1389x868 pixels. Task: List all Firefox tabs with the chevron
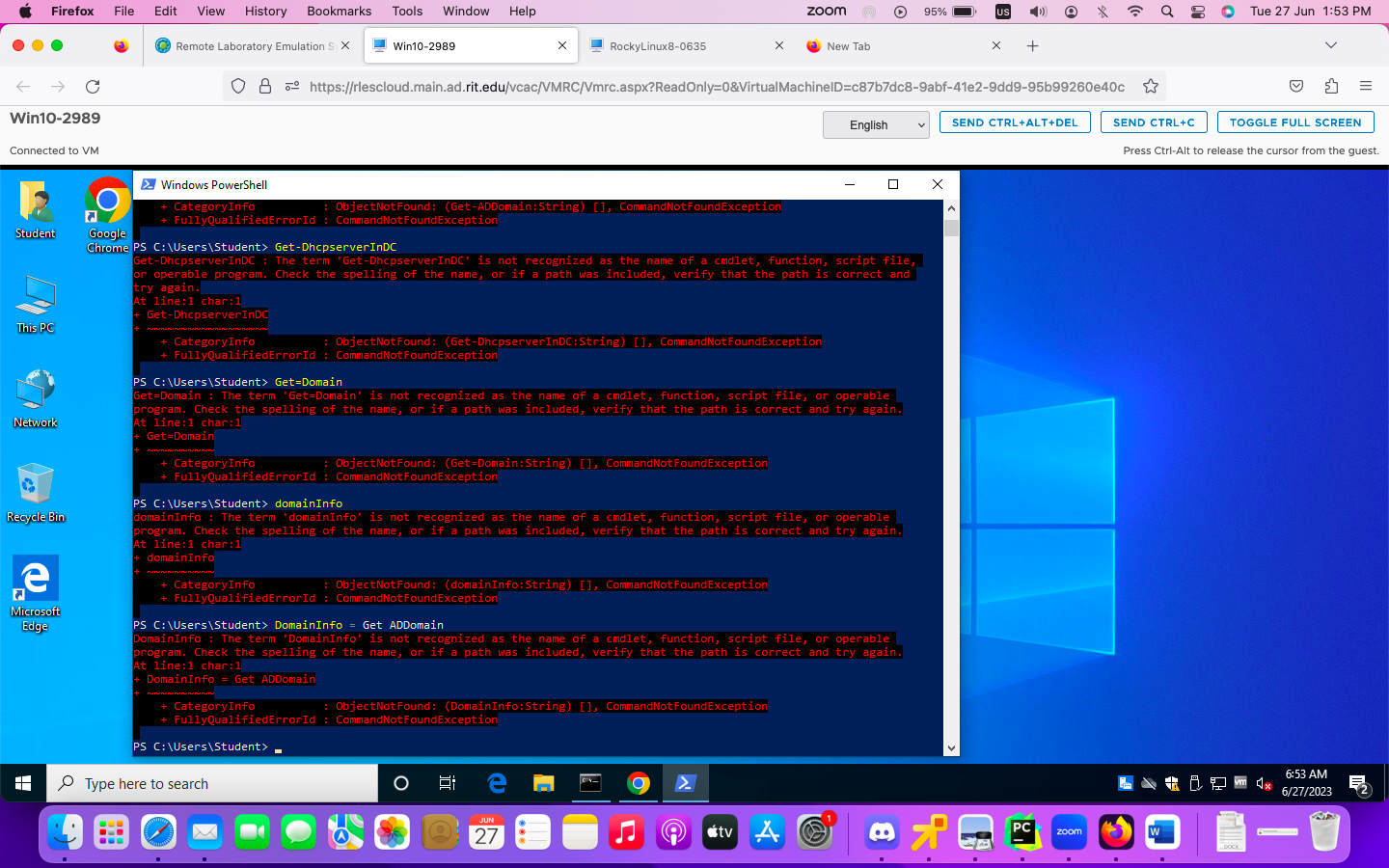click(x=1331, y=45)
